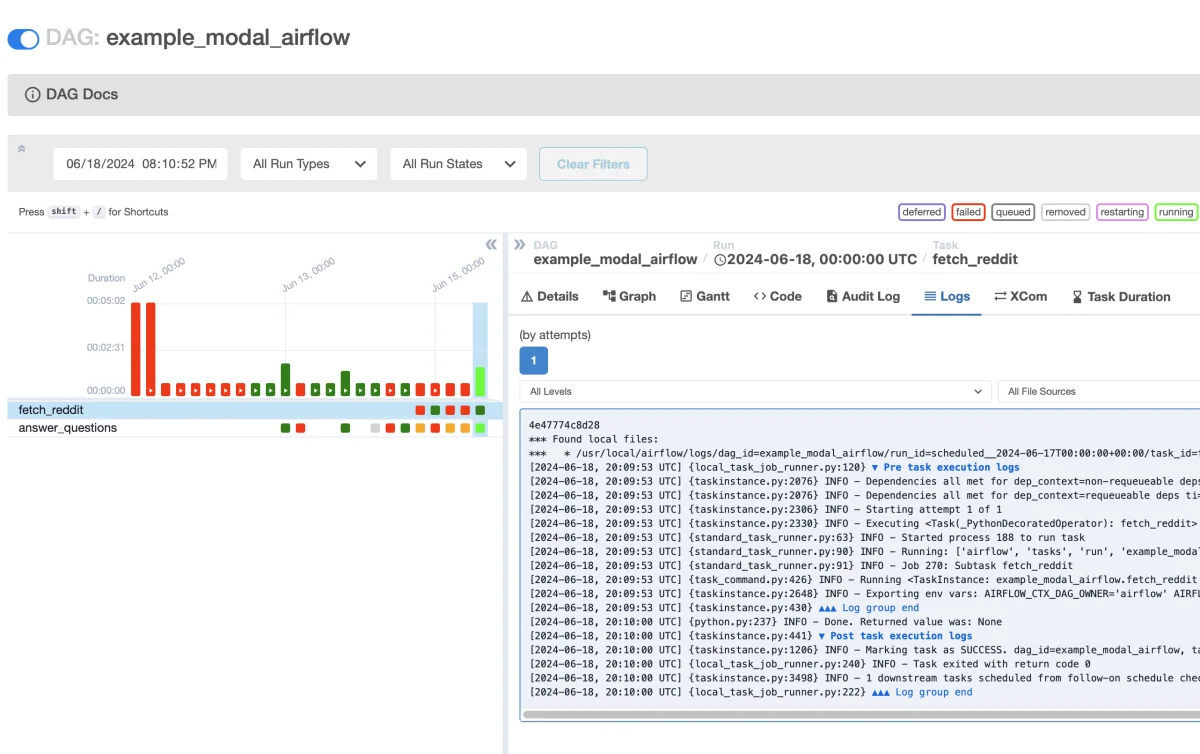Open the example_modal_airflow DAG breadcrumb link
The width and height of the screenshot is (1200, 754).
coord(615,259)
